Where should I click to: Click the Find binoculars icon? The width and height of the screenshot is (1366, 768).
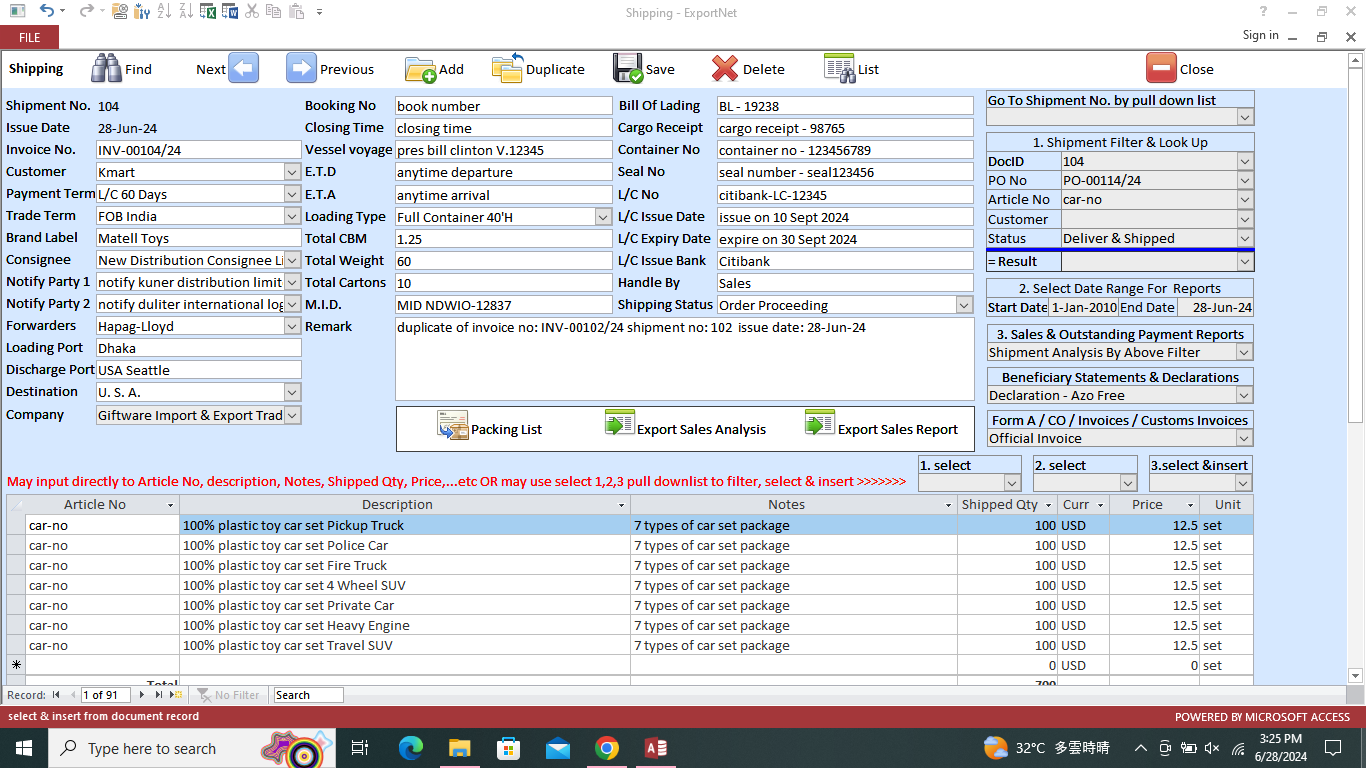(106, 68)
